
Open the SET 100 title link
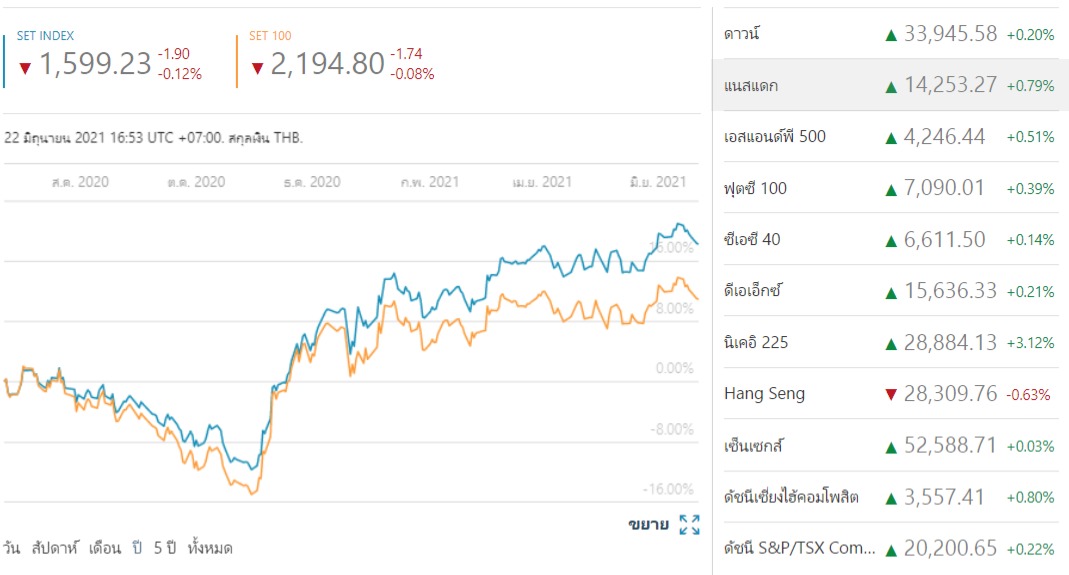point(269,36)
